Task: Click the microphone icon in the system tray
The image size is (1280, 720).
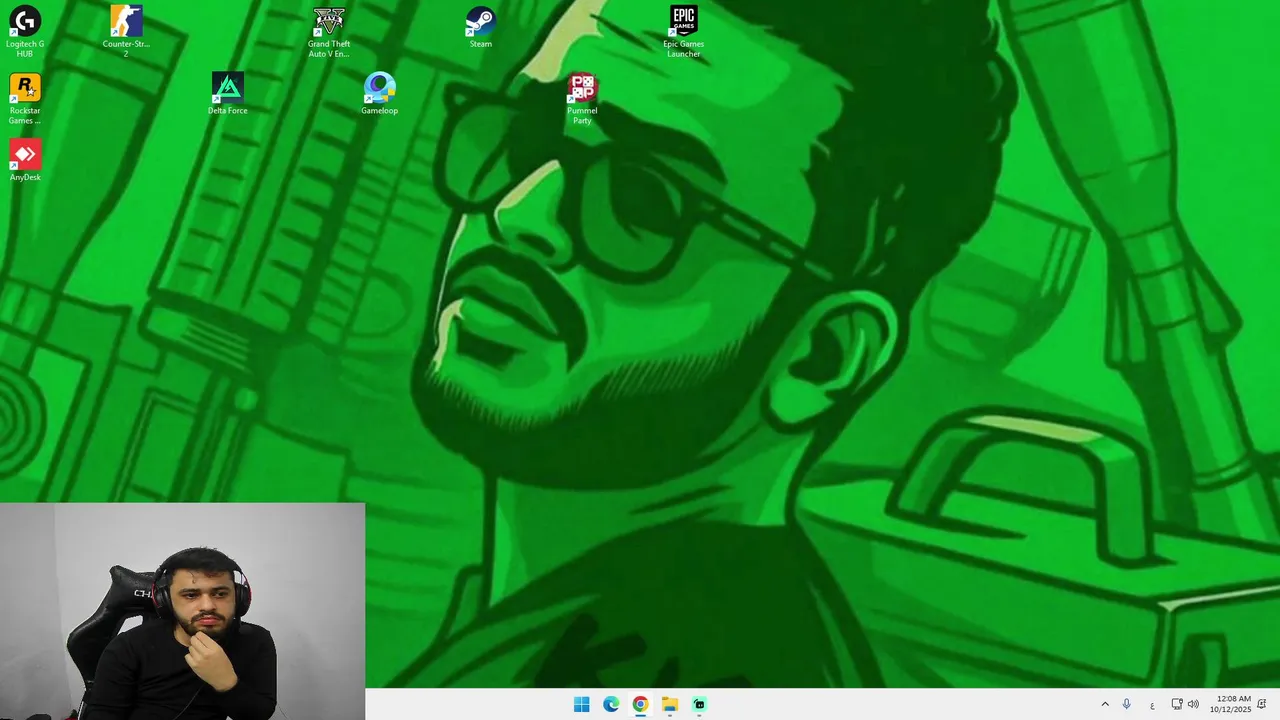Action: pos(1127,705)
